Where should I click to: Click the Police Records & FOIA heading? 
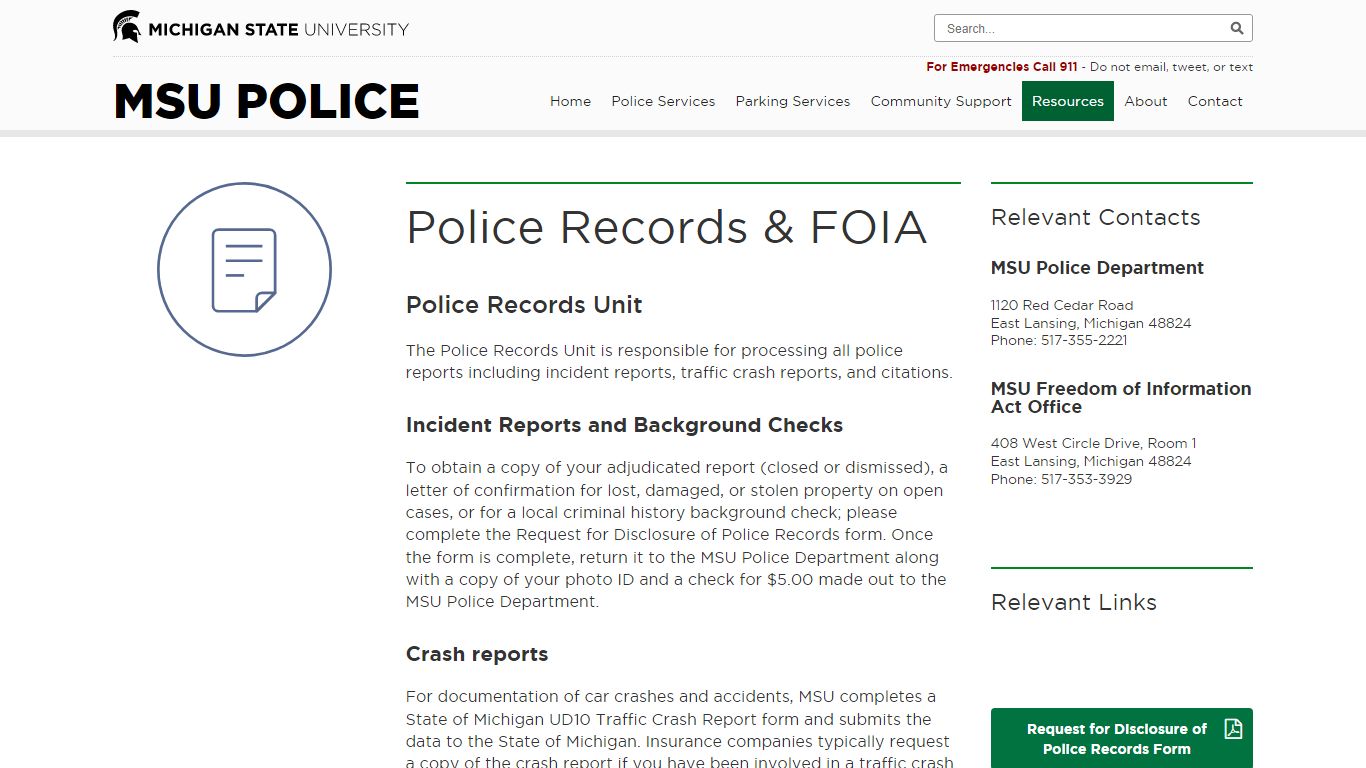666,227
